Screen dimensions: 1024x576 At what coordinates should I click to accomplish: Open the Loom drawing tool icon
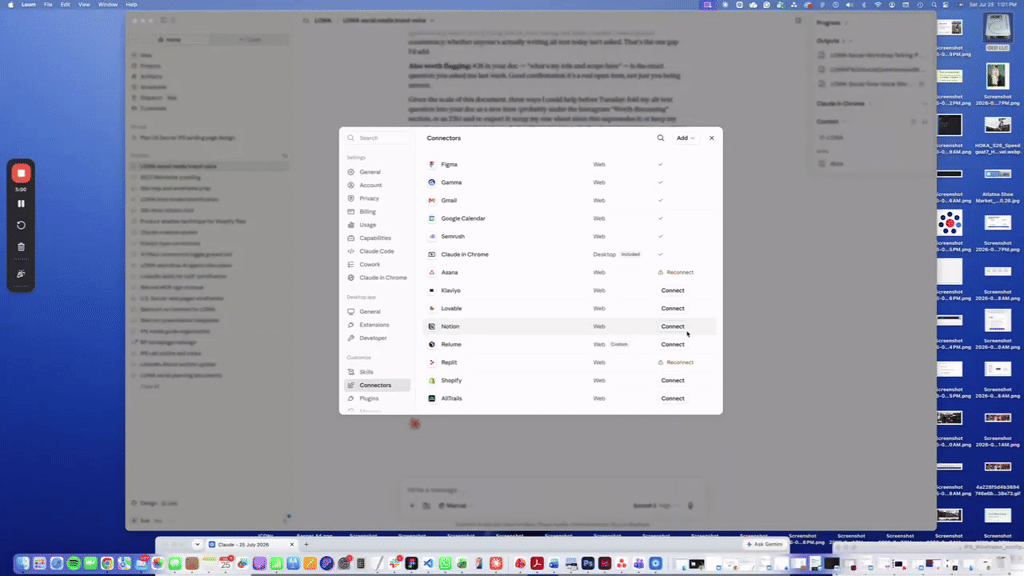pos(21,274)
